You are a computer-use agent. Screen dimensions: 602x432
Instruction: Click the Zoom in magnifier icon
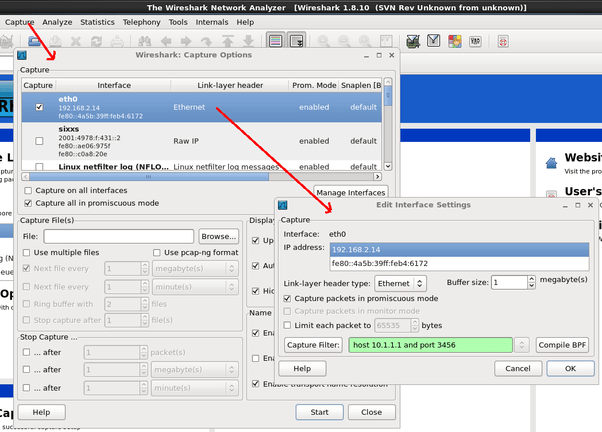click(324, 41)
